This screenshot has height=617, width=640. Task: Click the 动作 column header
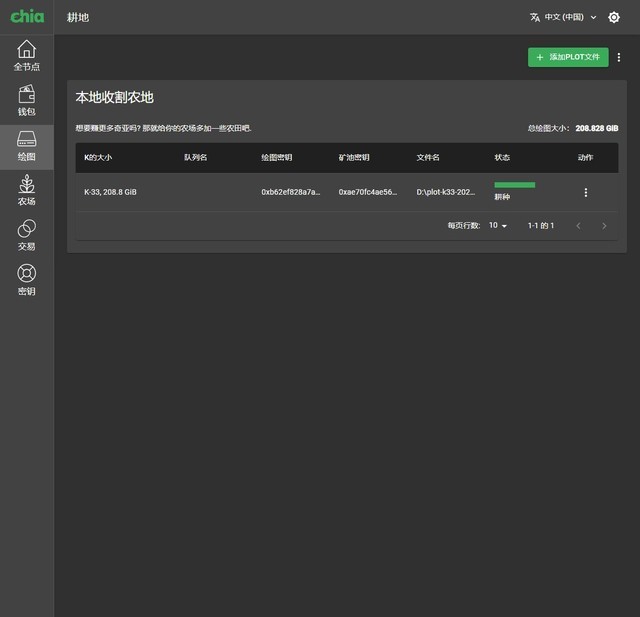585,158
